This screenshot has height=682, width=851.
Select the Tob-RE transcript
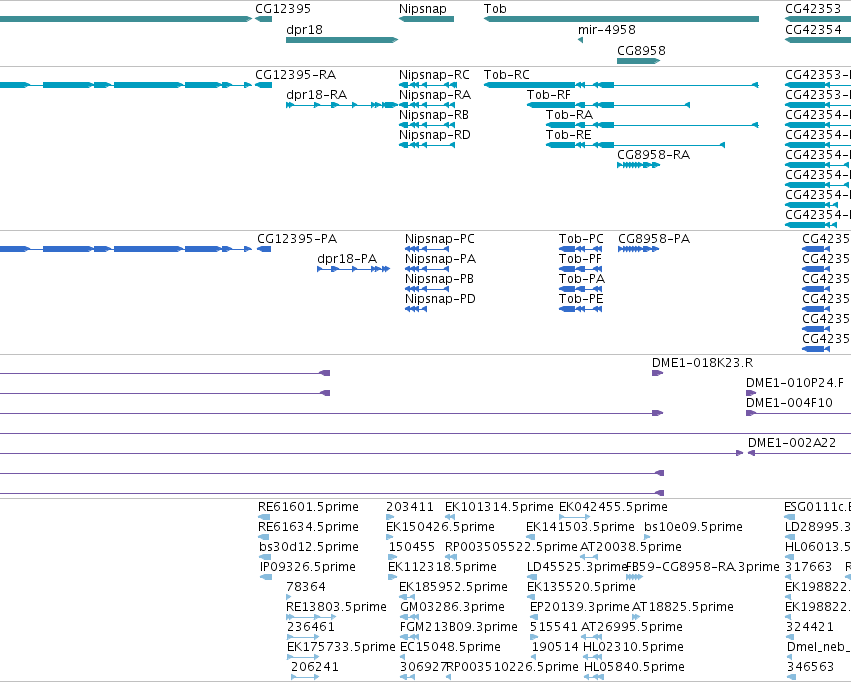(x=635, y=145)
